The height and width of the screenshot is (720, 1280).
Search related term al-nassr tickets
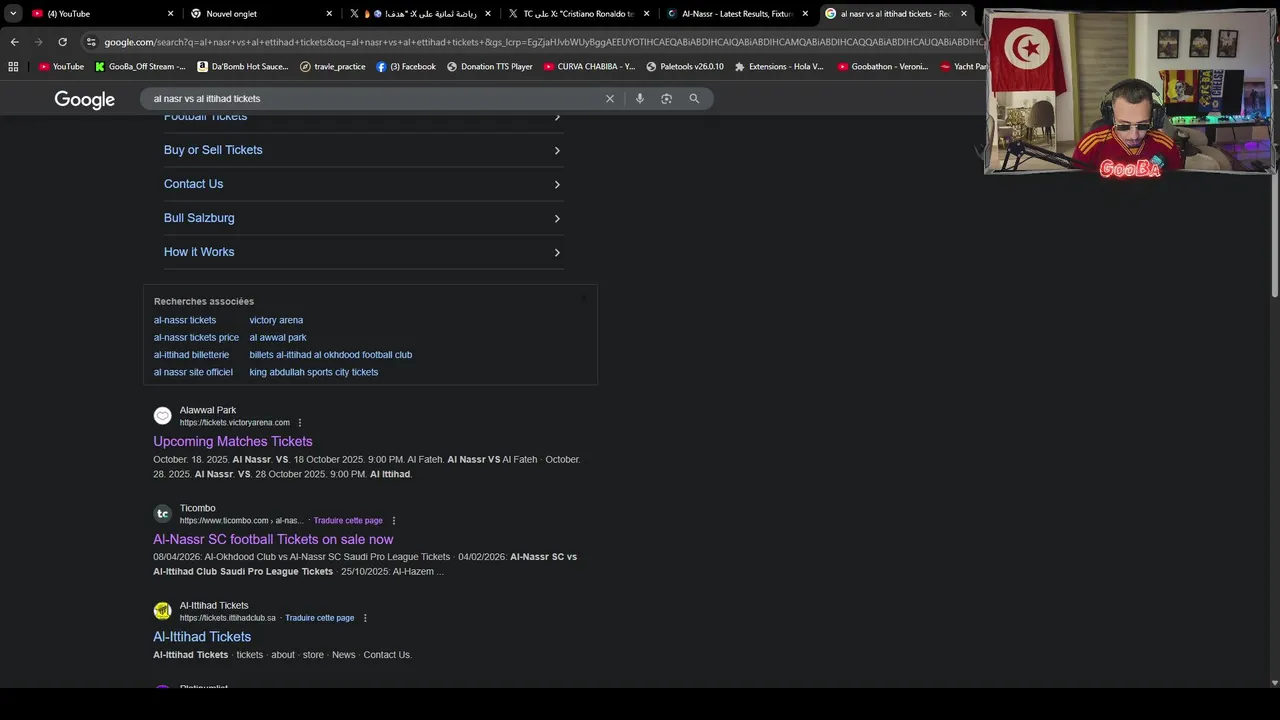(x=185, y=320)
